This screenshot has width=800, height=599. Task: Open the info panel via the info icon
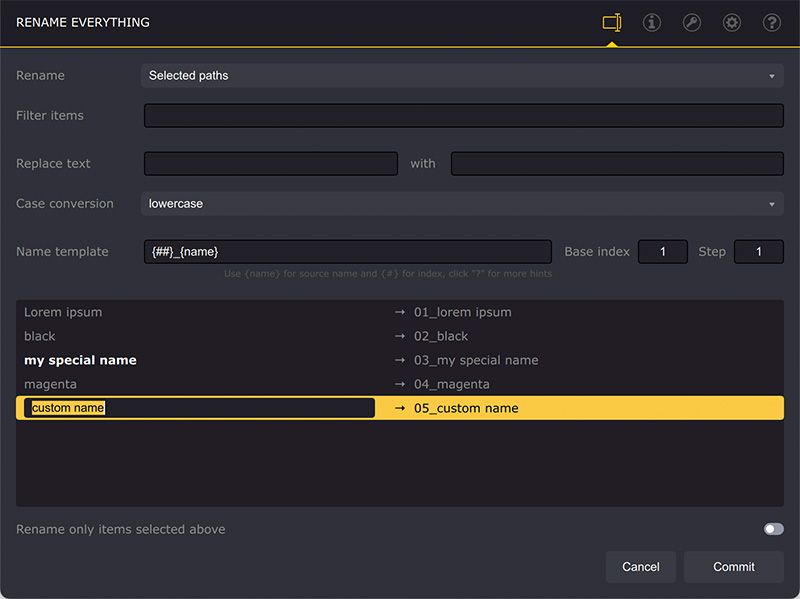click(x=651, y=21)
